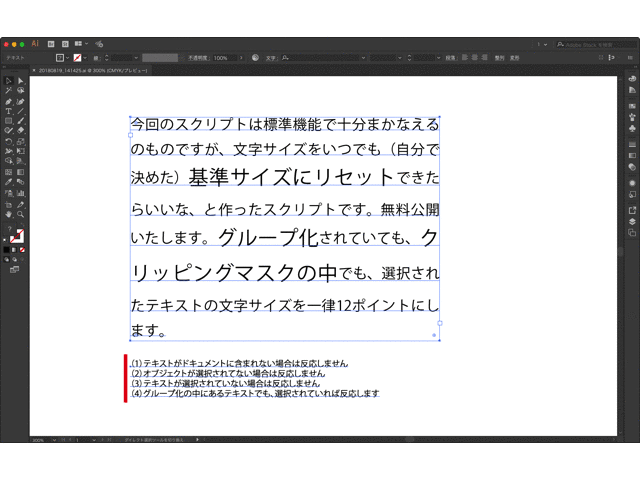Click the opacity field showing 100%

click(224, 58)
